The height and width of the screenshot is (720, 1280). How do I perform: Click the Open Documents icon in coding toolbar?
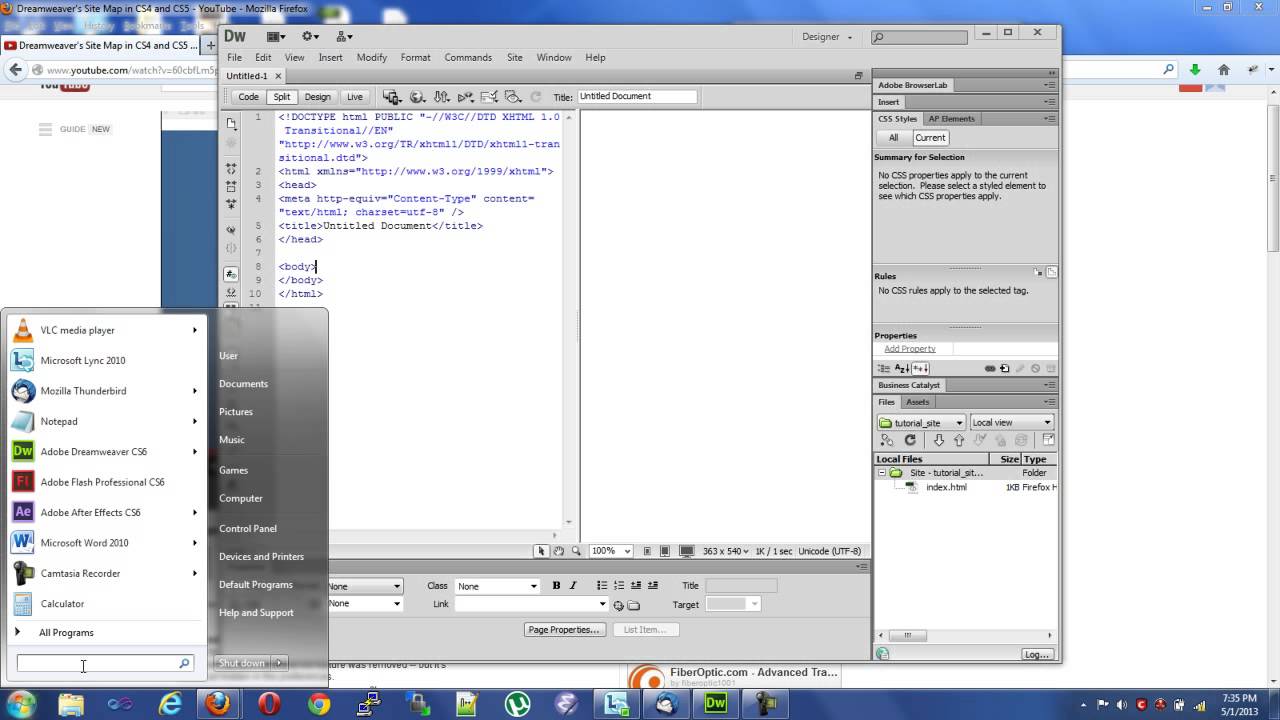click(231, 124)
